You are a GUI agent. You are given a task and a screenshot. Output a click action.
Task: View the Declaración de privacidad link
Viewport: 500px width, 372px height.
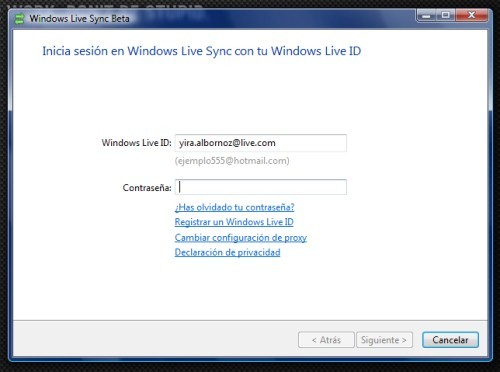[x=227, y=252]
